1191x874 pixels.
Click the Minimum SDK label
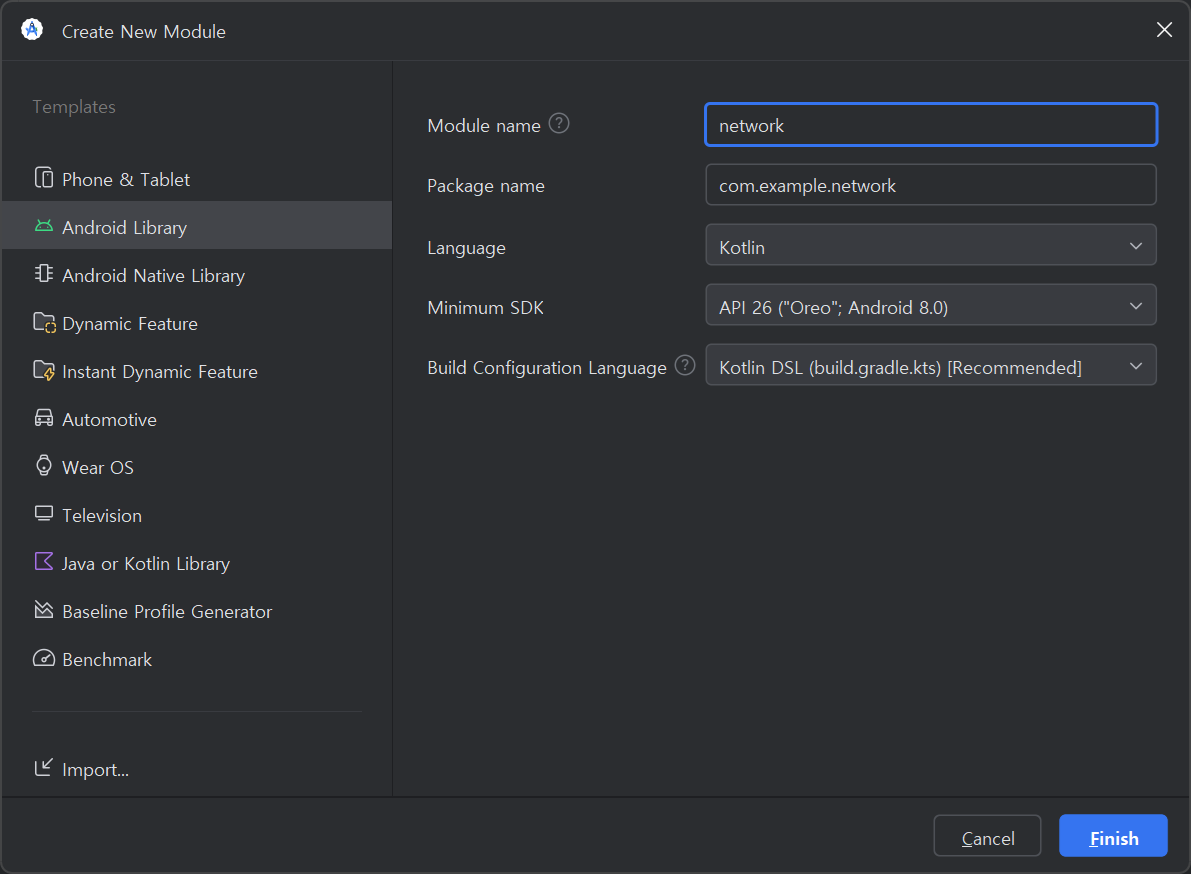point(485,308)
